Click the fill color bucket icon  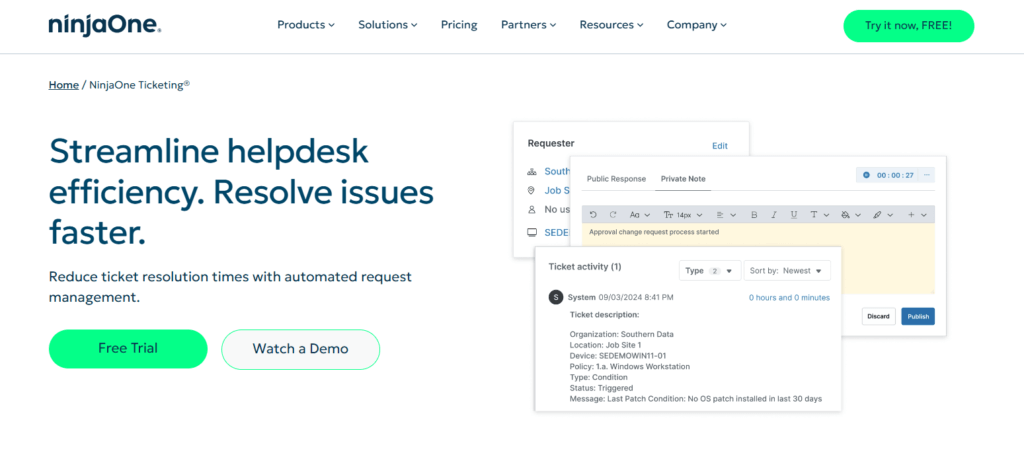[846, 214]
